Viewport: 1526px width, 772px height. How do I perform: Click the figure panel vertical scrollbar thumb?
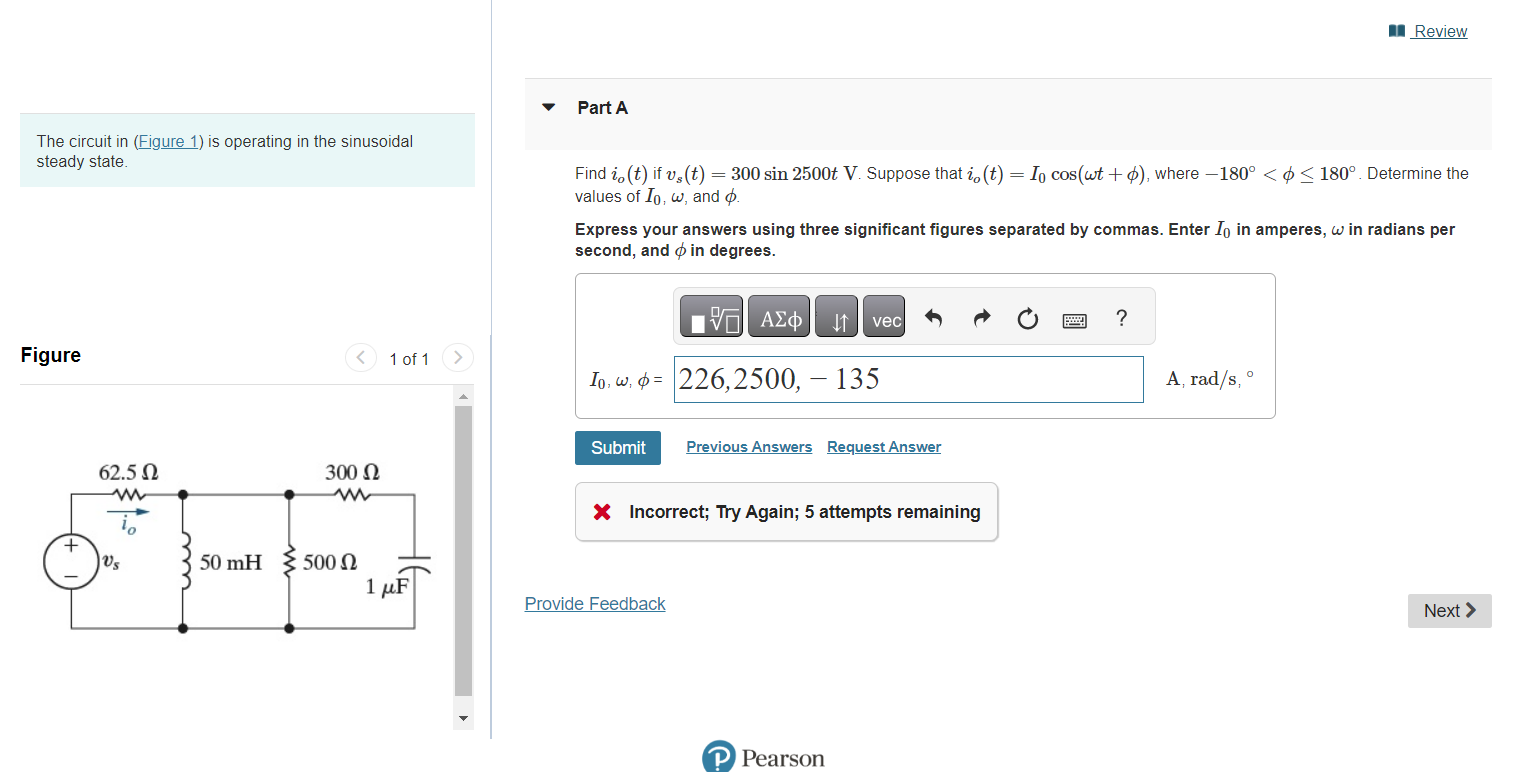[463, 550]
